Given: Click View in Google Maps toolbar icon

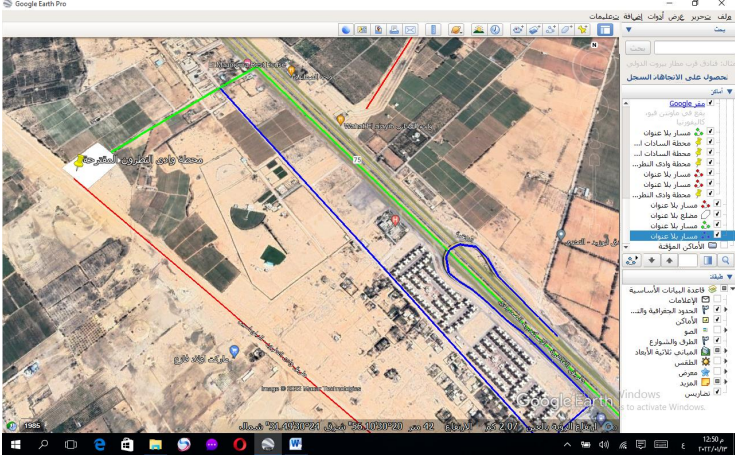Looking at the screenshot, I should [362, 30].
